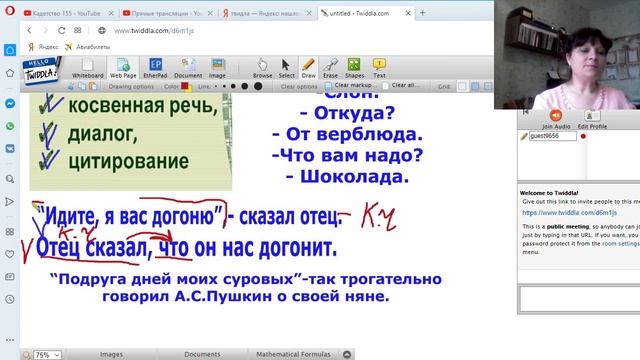
Task: Activate the Browse hand tool
Action: pyautogui.click(x=262, y=68)
